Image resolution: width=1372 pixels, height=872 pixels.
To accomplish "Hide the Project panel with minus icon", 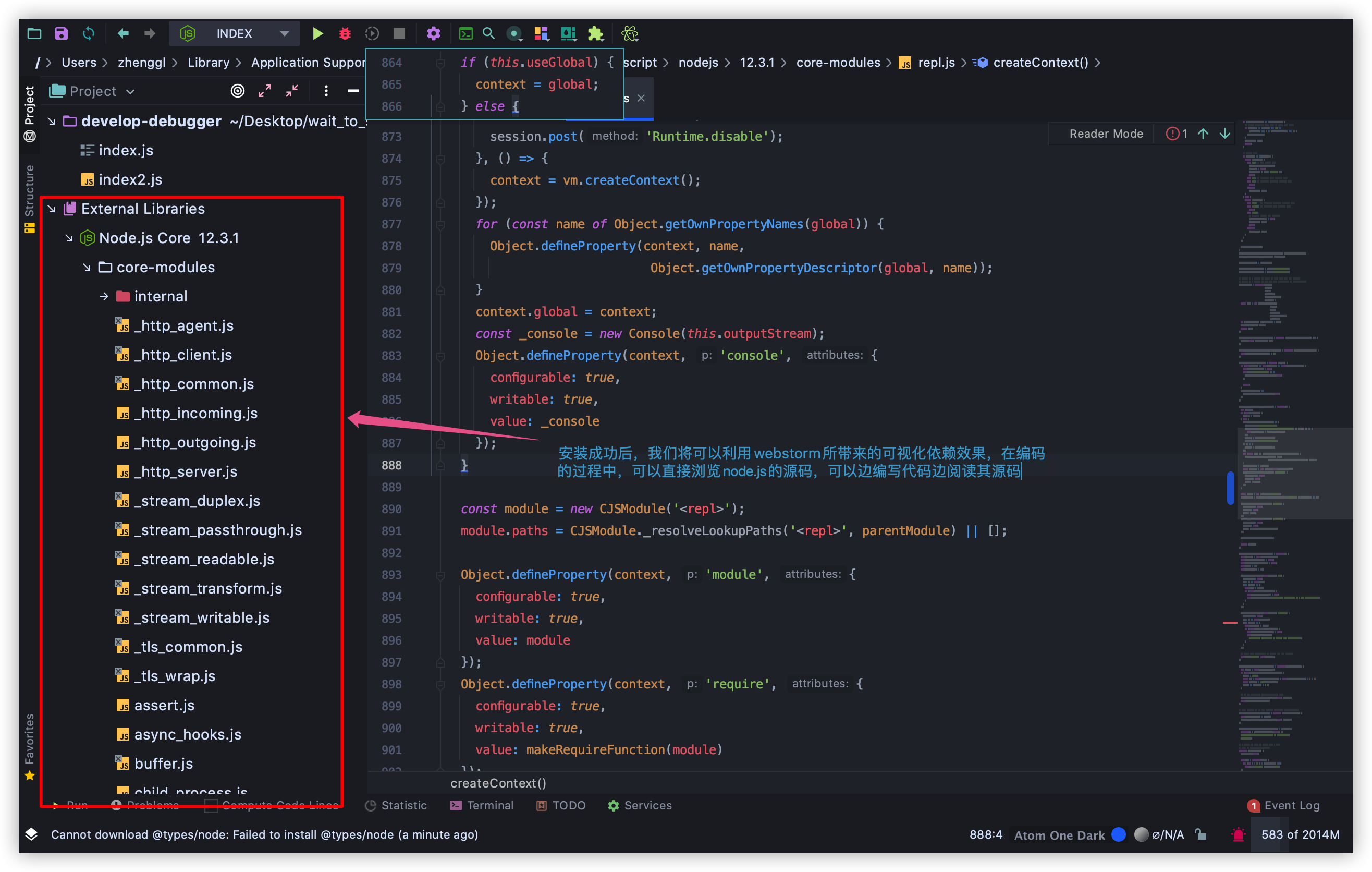I will (x=353, y=91).
